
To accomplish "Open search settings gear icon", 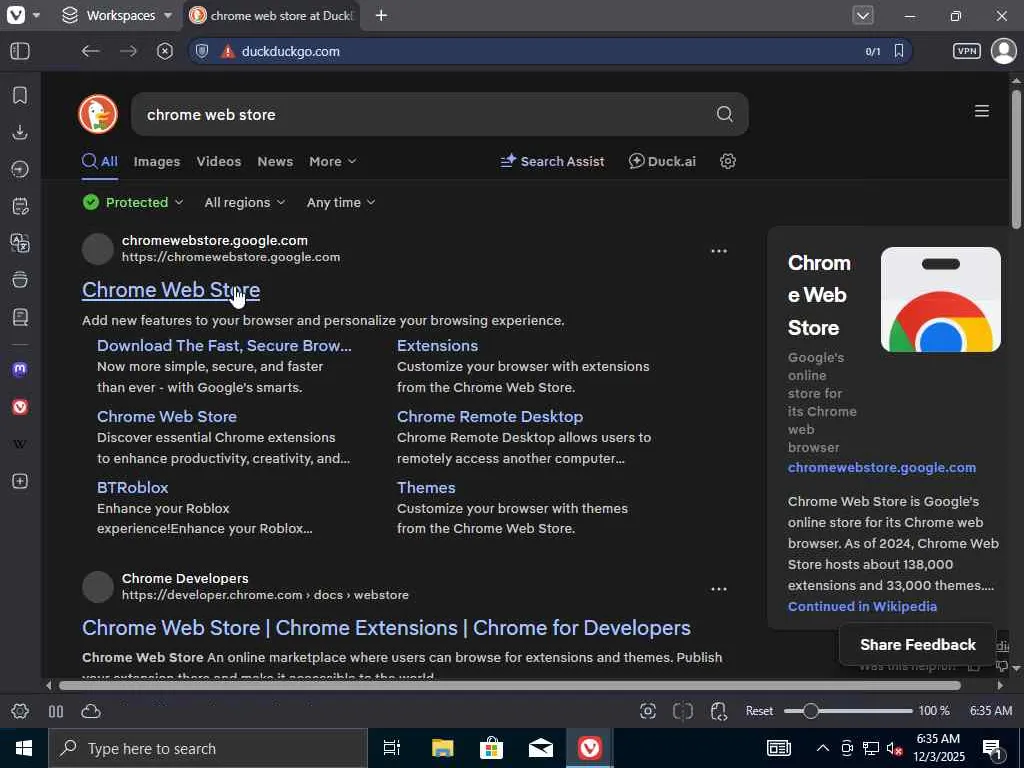I will (x=728, y=161).
